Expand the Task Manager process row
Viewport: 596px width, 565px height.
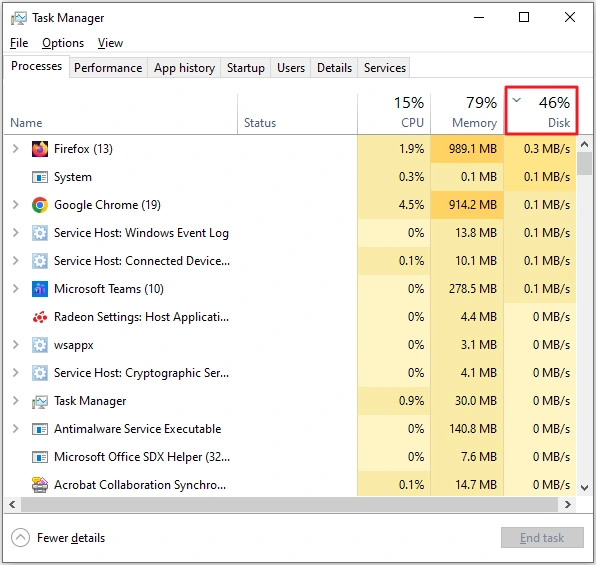tap(15, 401)
